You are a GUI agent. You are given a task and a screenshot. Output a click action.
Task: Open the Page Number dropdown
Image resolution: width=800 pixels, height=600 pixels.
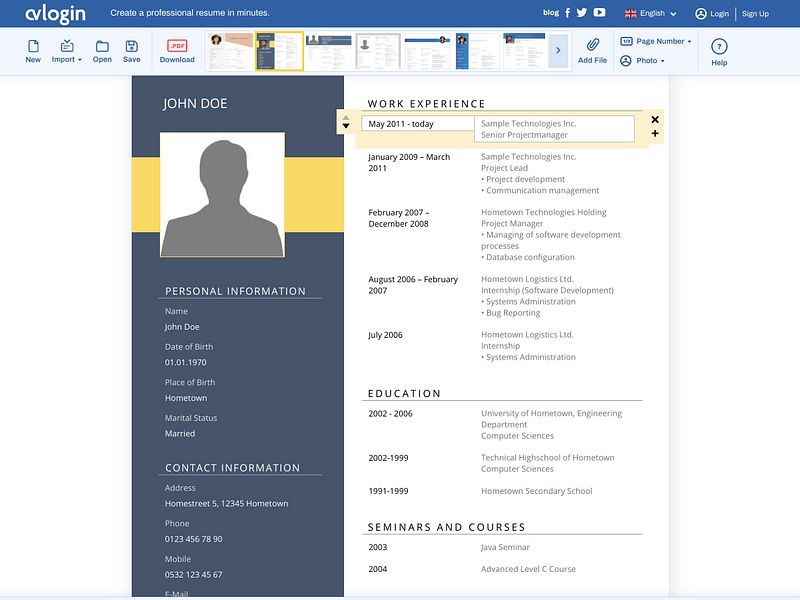coord(656,41)
